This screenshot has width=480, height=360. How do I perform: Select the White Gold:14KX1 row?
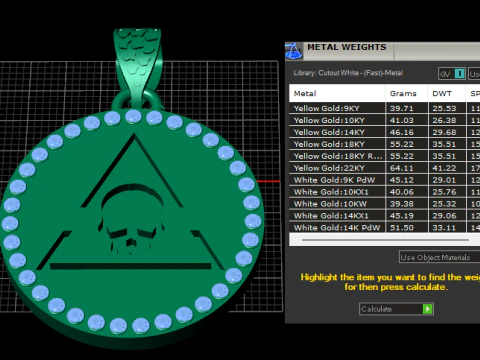[x=385, y=216]
